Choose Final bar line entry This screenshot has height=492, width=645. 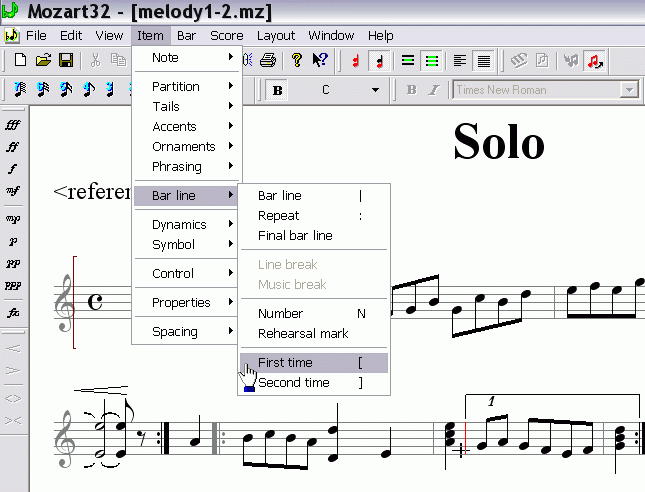point(314,236)
